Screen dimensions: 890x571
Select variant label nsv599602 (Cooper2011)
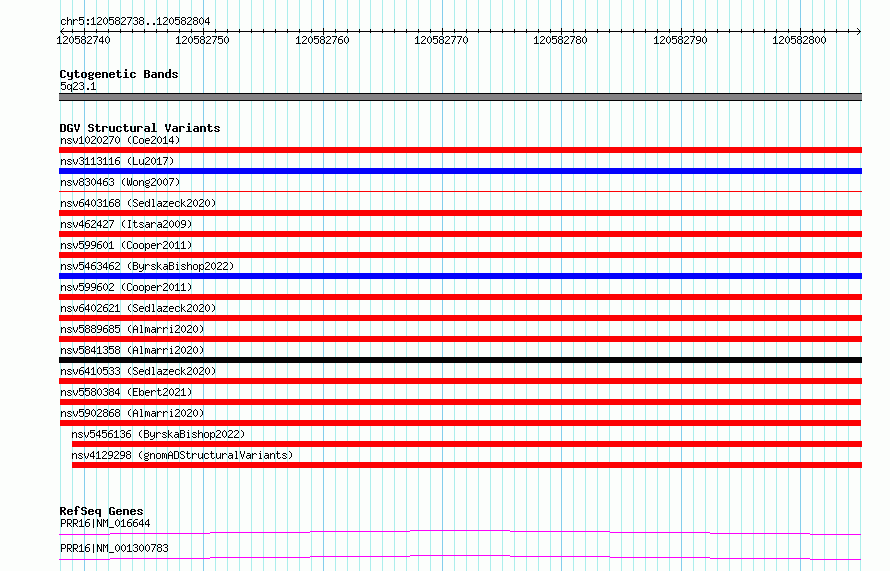(x=126, y=287)
